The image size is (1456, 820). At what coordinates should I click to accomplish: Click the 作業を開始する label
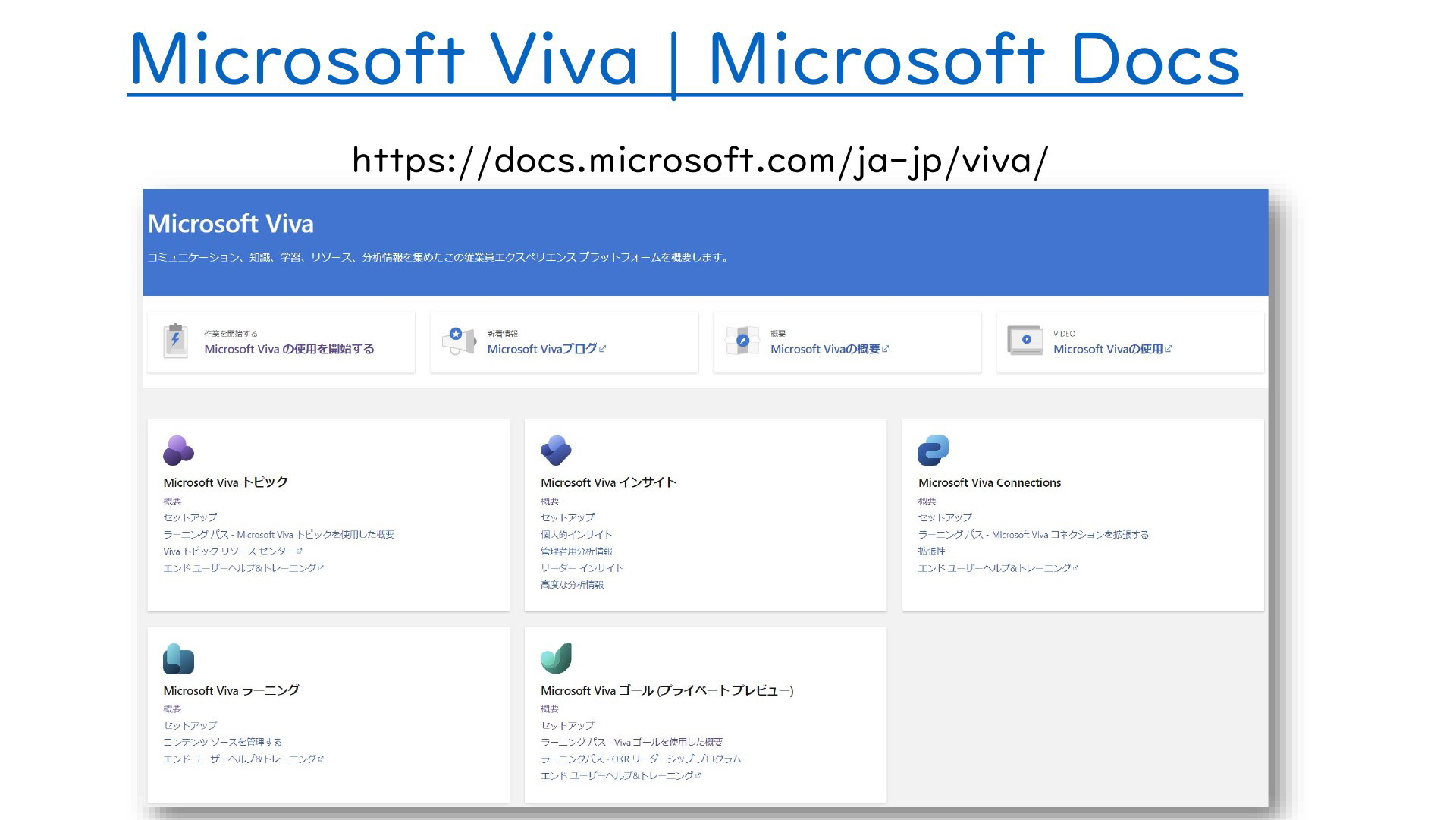(231, 334)
